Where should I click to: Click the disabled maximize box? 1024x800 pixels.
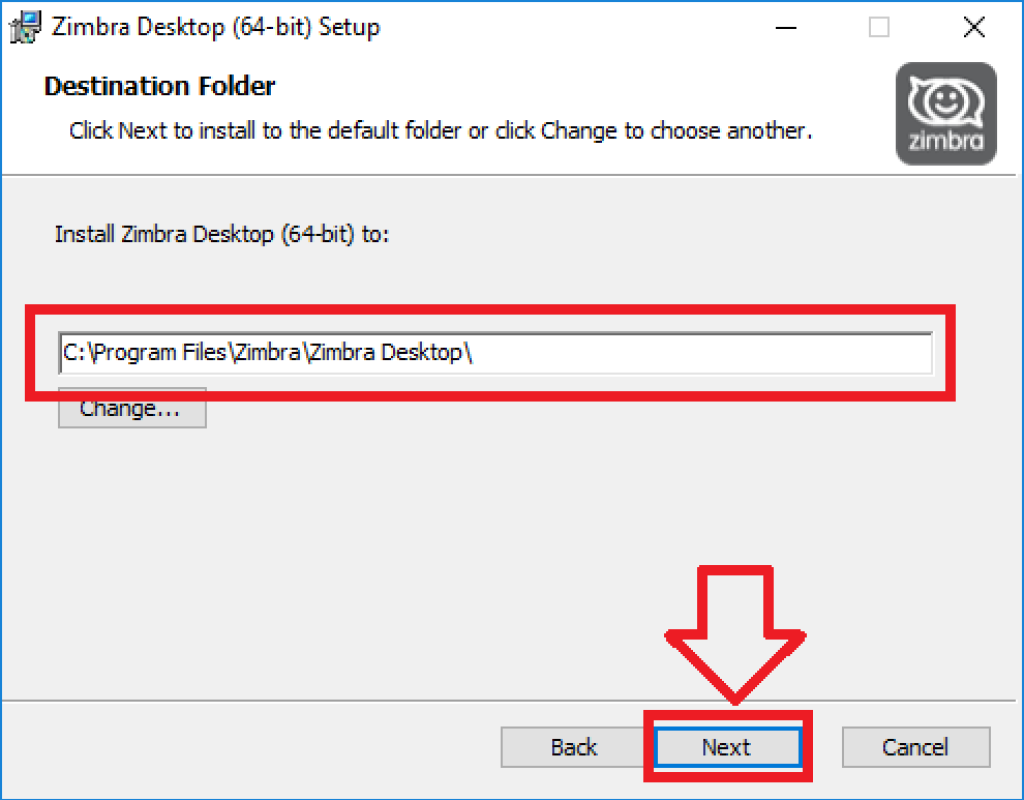point(879,27)
